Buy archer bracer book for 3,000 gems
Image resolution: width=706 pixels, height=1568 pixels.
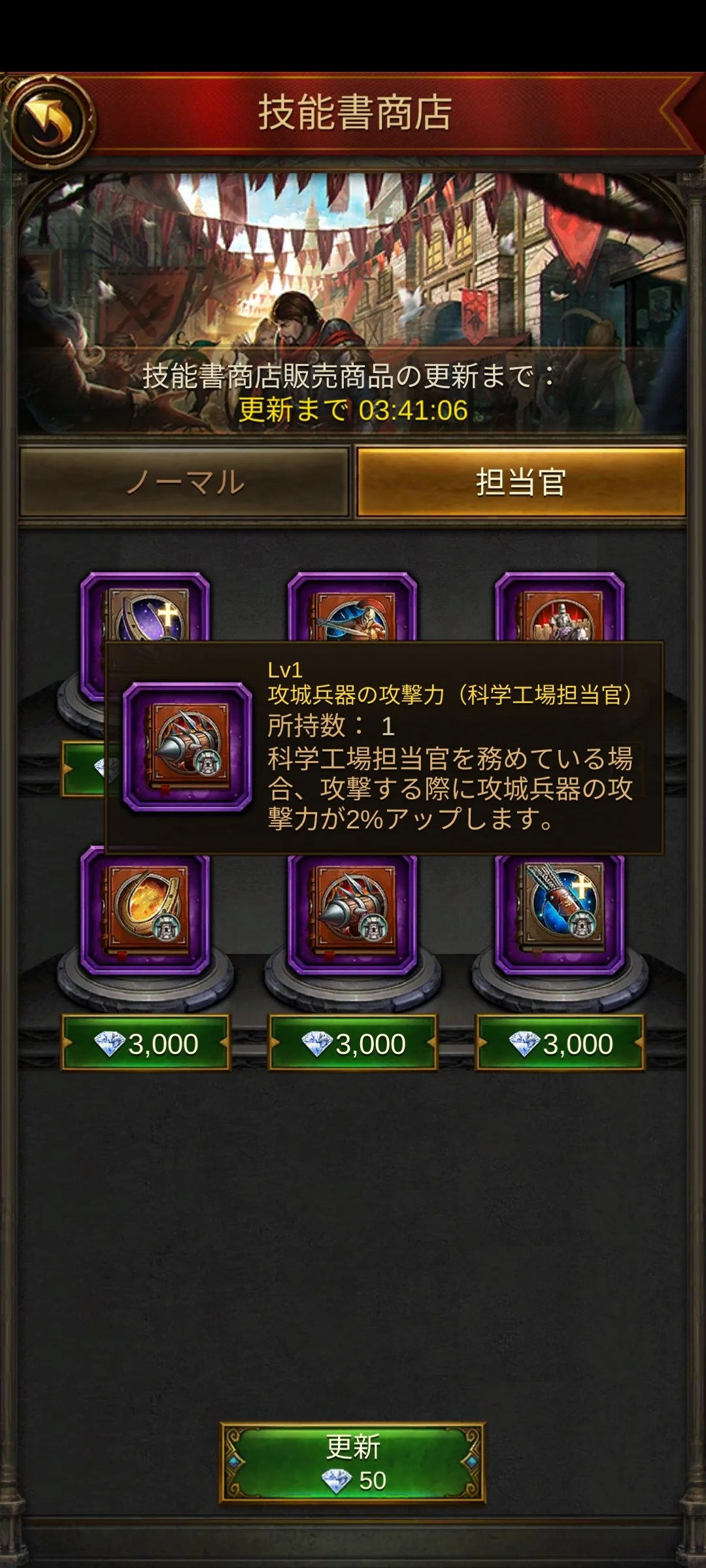[x=560, y=1043]
